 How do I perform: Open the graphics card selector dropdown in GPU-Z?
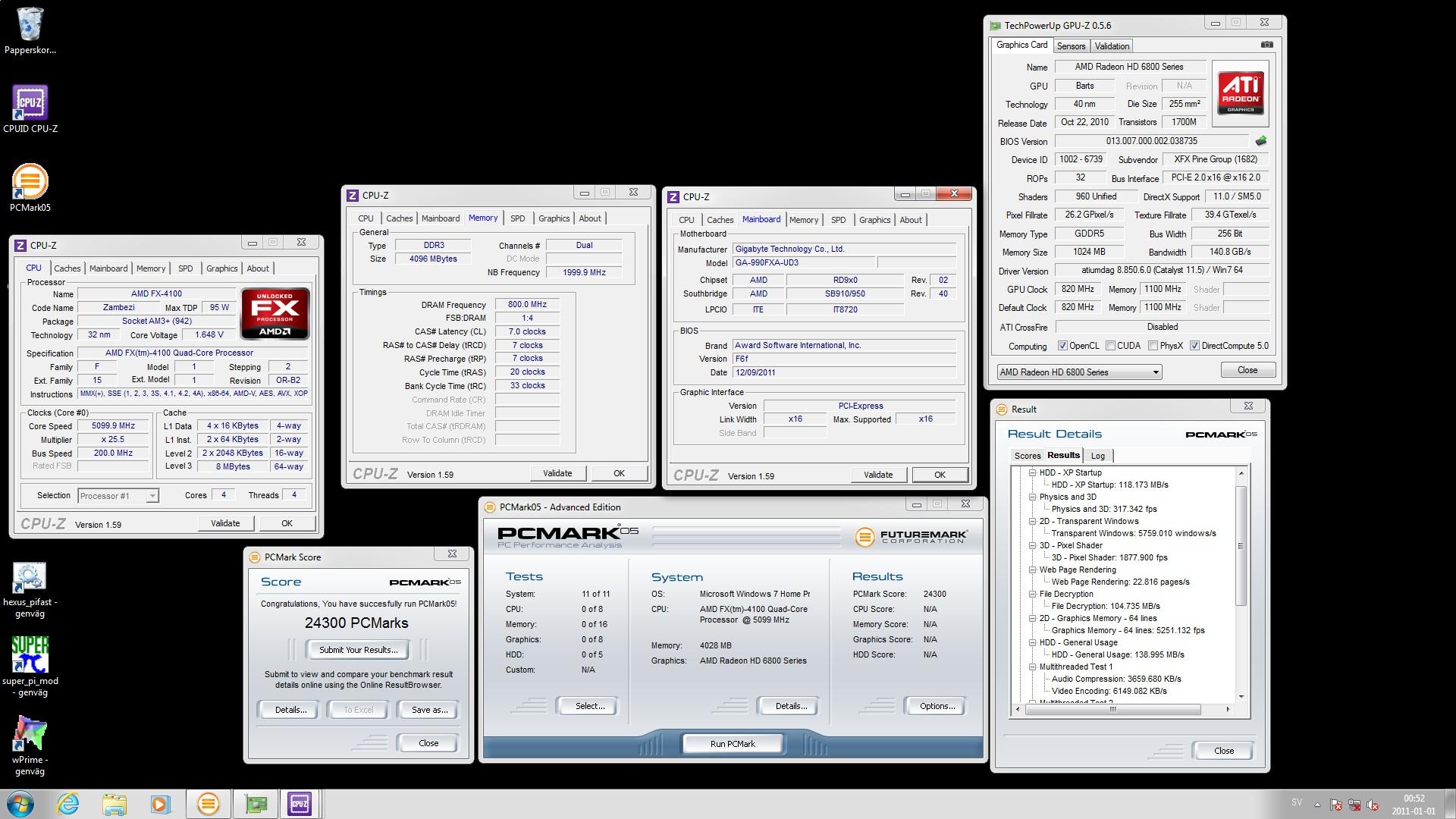(x=1079, y=372)
